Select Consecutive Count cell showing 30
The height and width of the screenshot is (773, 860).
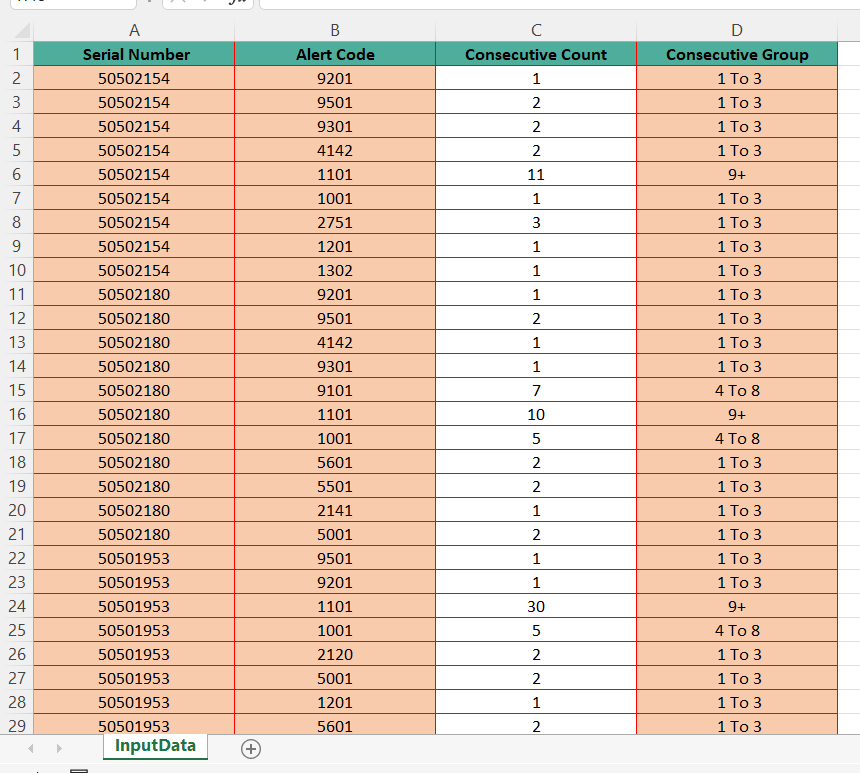536,606
